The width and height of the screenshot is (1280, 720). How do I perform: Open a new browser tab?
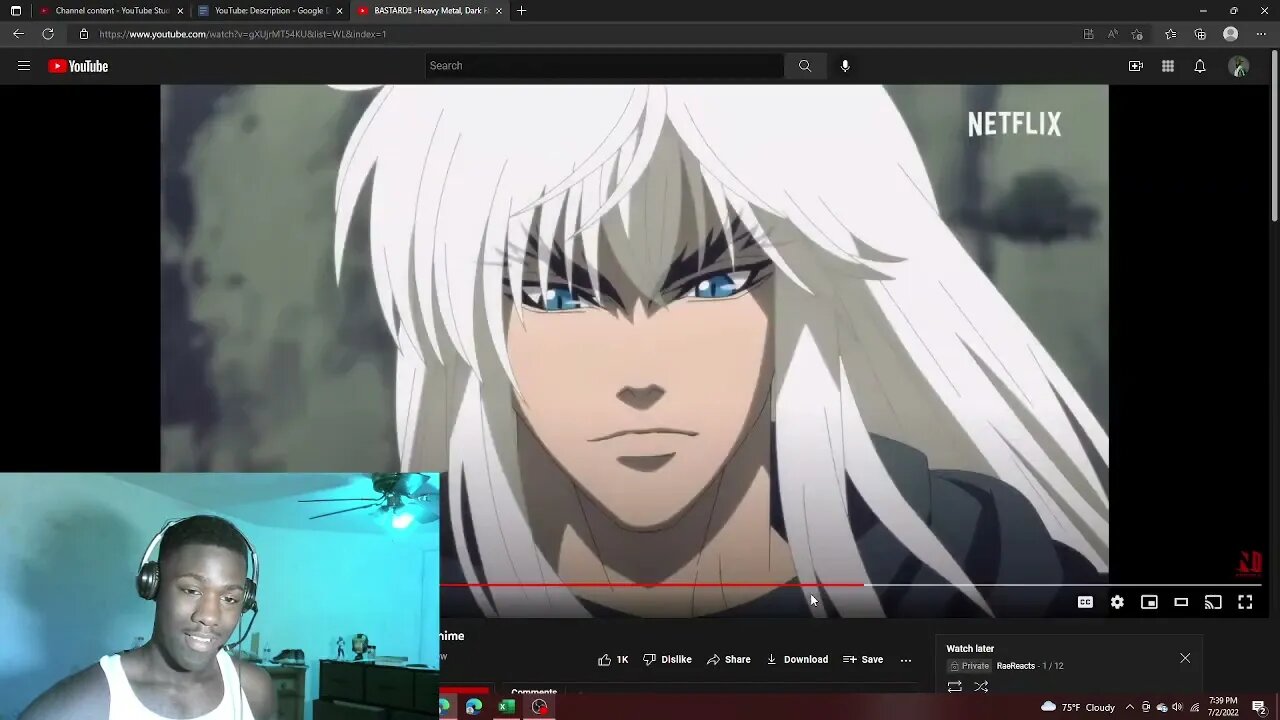(521, 11)
